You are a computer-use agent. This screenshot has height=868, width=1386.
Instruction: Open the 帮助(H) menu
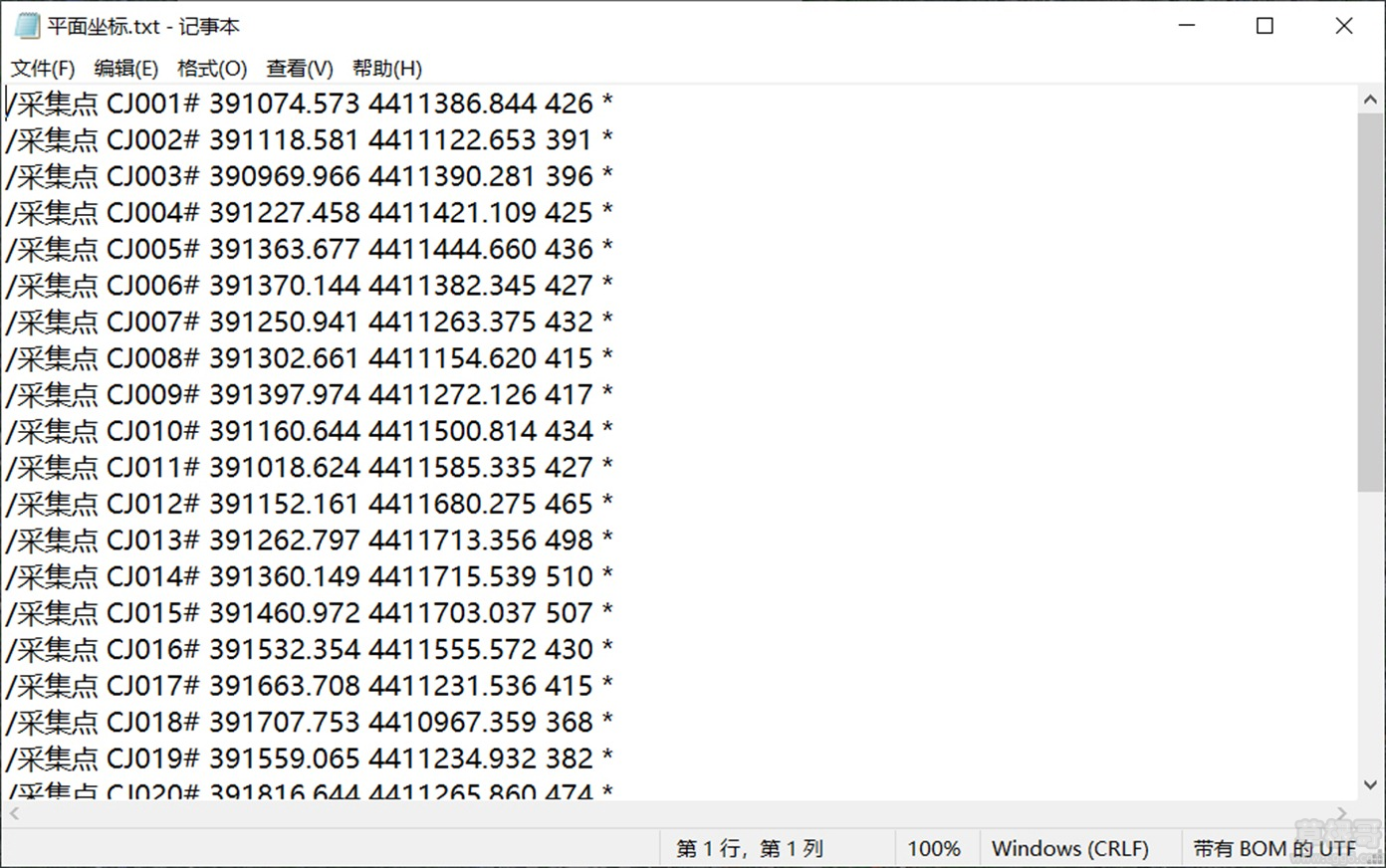click(386, 69)
